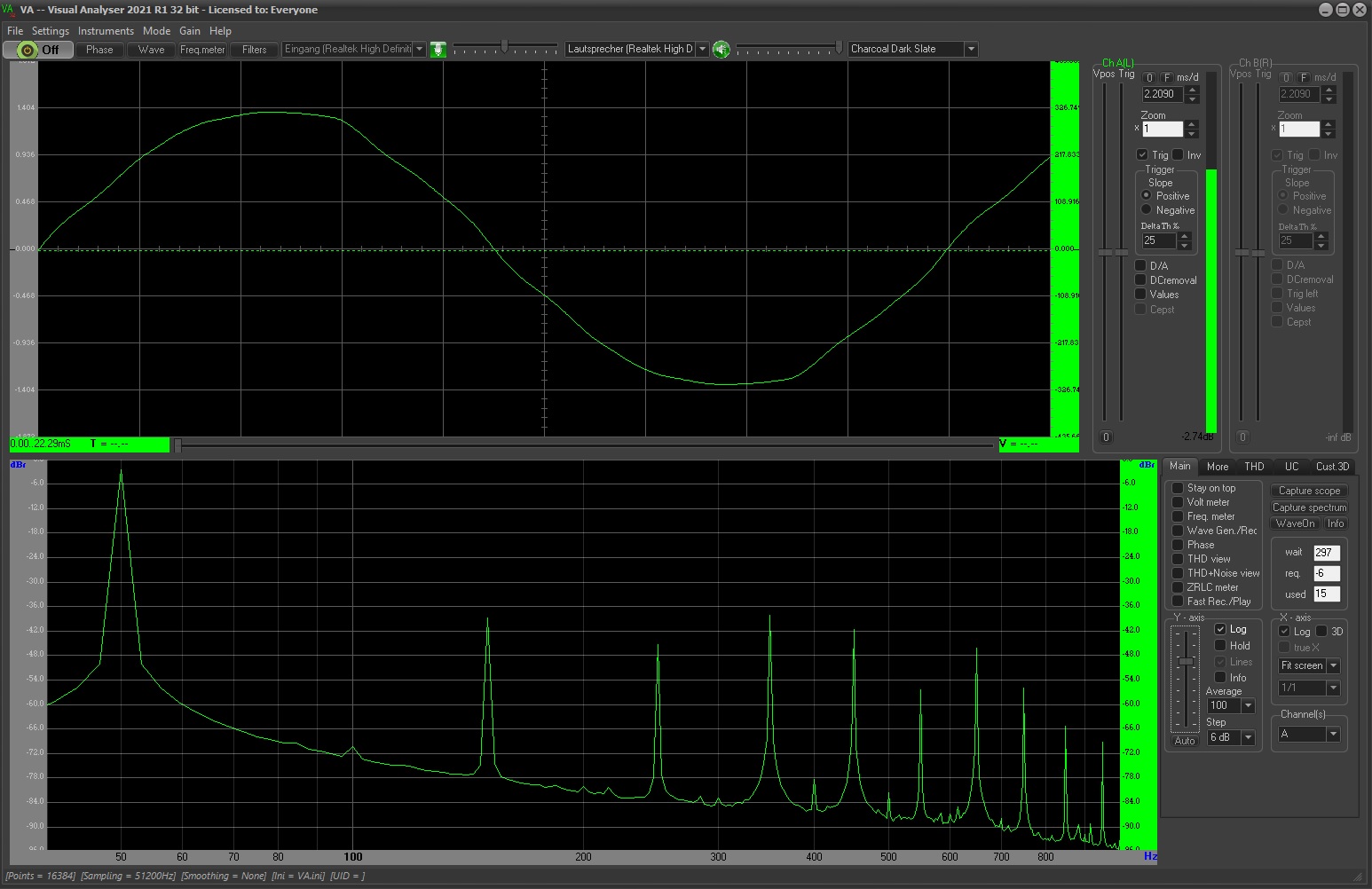Check Stay on top option
The width and height of the screenshot is (1372, 889).
(x=1178, y=488)
